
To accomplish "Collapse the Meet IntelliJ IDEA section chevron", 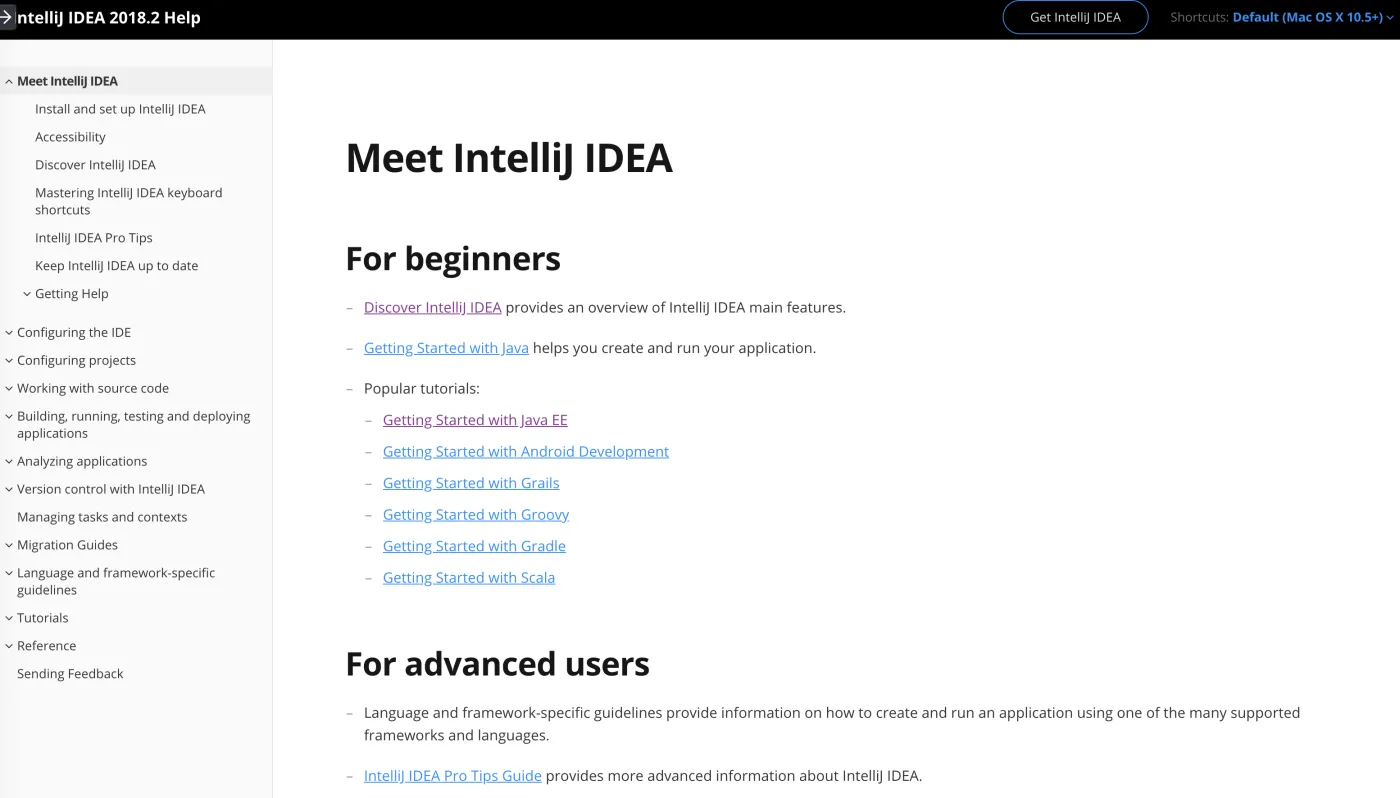I will [x=9, y=82].
